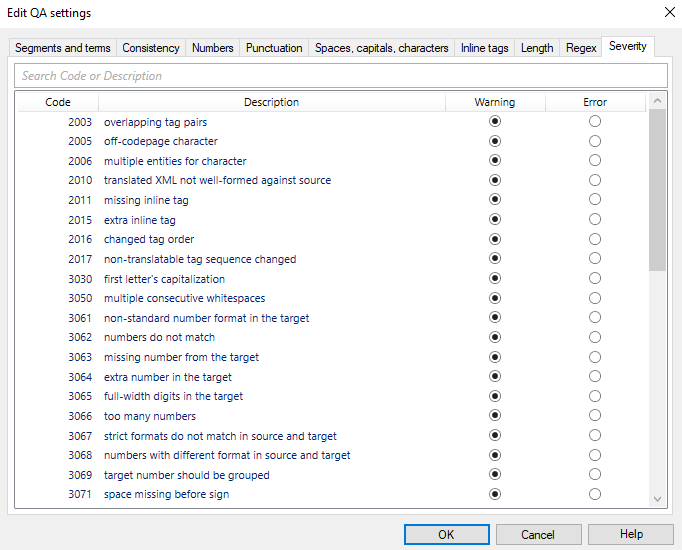The width and height of the screenshot is (682, 550).
Task: Click description 'first letter's capitalization'
Action: tap(164, 279)
